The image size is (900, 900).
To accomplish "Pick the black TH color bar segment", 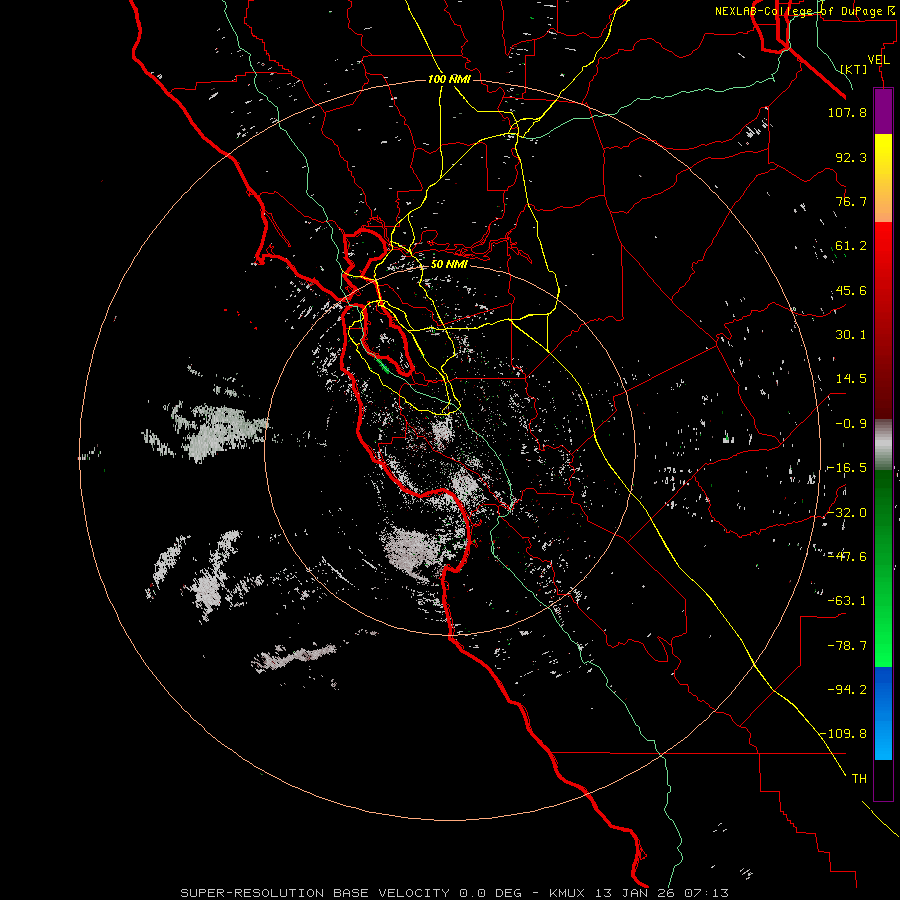I will [x=883, y=780].
